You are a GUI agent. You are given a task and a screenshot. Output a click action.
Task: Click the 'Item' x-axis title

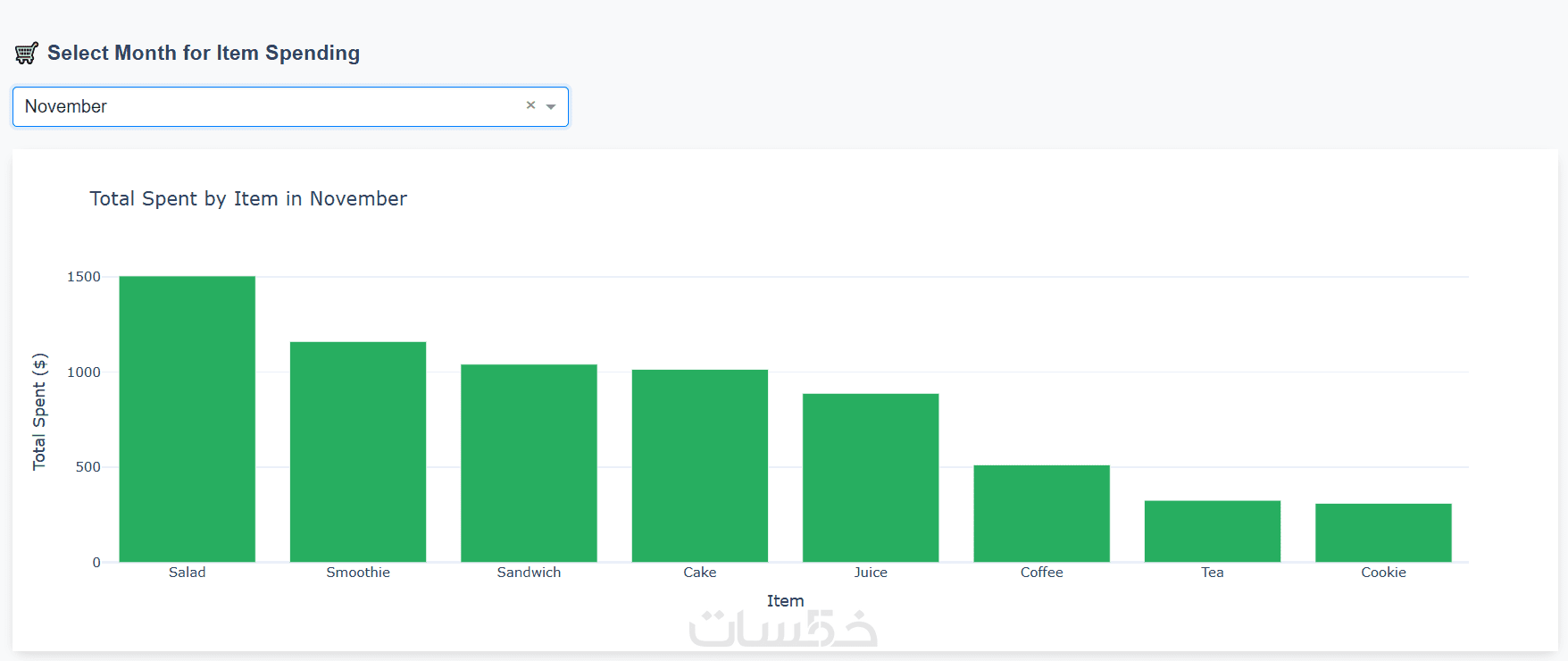coord(786,601)
